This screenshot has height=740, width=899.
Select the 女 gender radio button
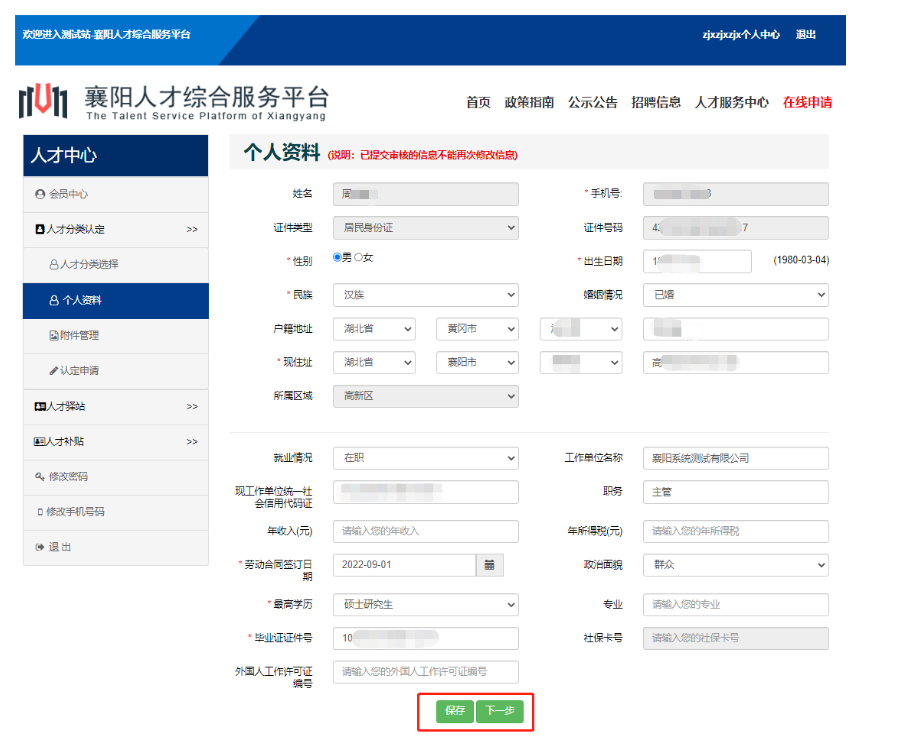359,258
